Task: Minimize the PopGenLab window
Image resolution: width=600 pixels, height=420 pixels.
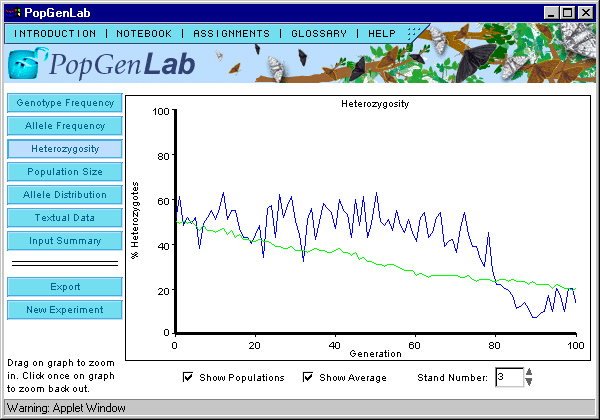Action: (x=551, y=13)
